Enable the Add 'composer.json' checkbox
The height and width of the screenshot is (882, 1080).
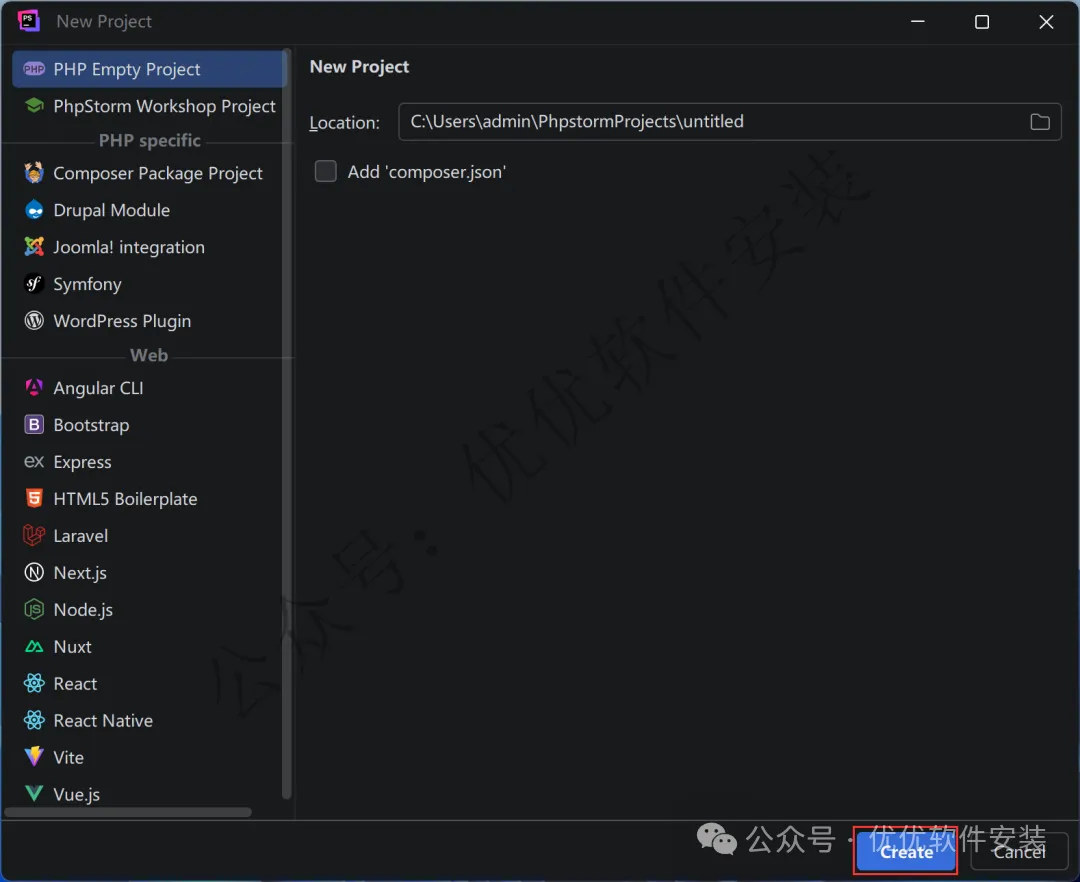[325, 171]
